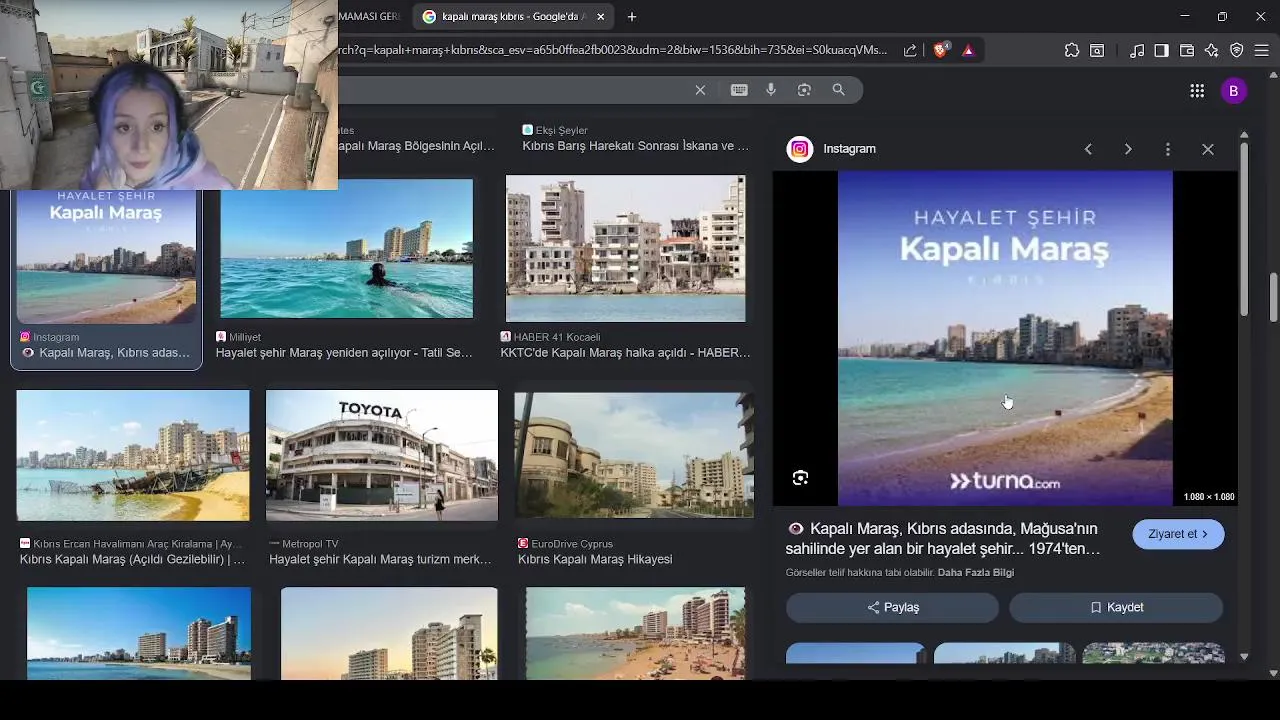Open the Leo AI sparkle icon
The height and width of the screenshot is (720, 1280).
coord(1212,50)
